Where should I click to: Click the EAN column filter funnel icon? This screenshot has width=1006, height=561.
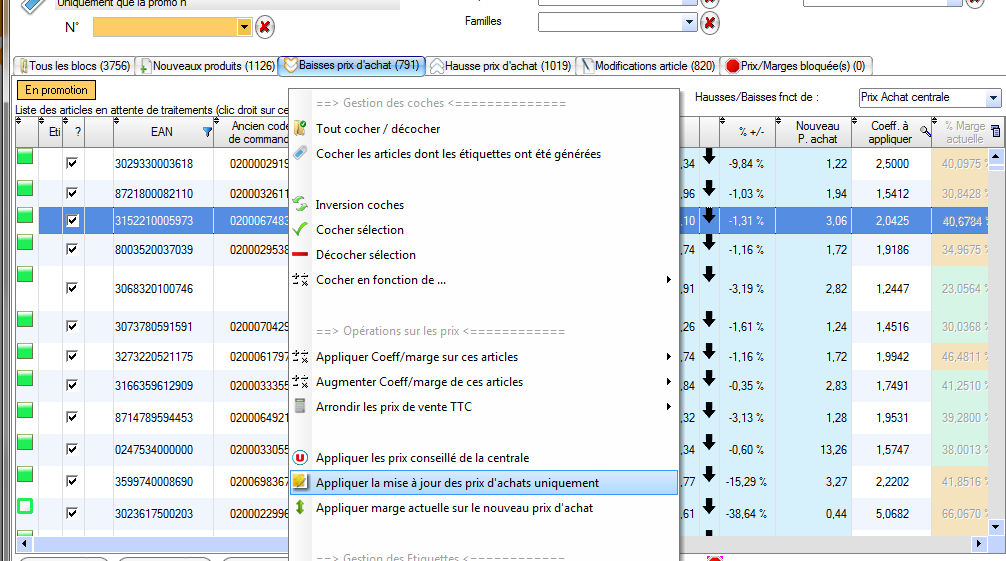pyautogui.click(x=208, y=131)
